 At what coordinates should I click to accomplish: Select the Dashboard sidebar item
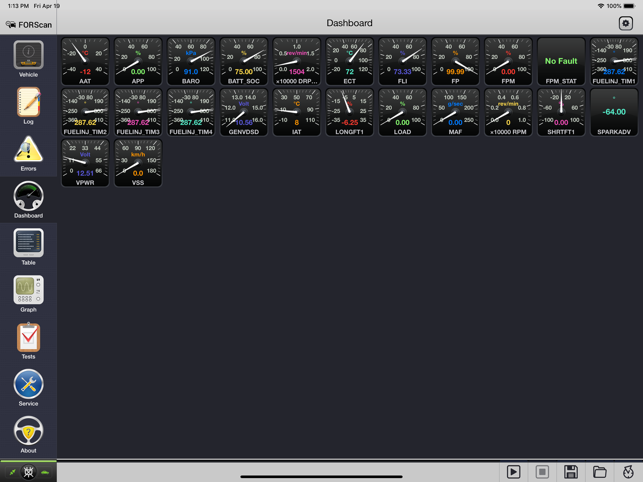tap(28, 200)
